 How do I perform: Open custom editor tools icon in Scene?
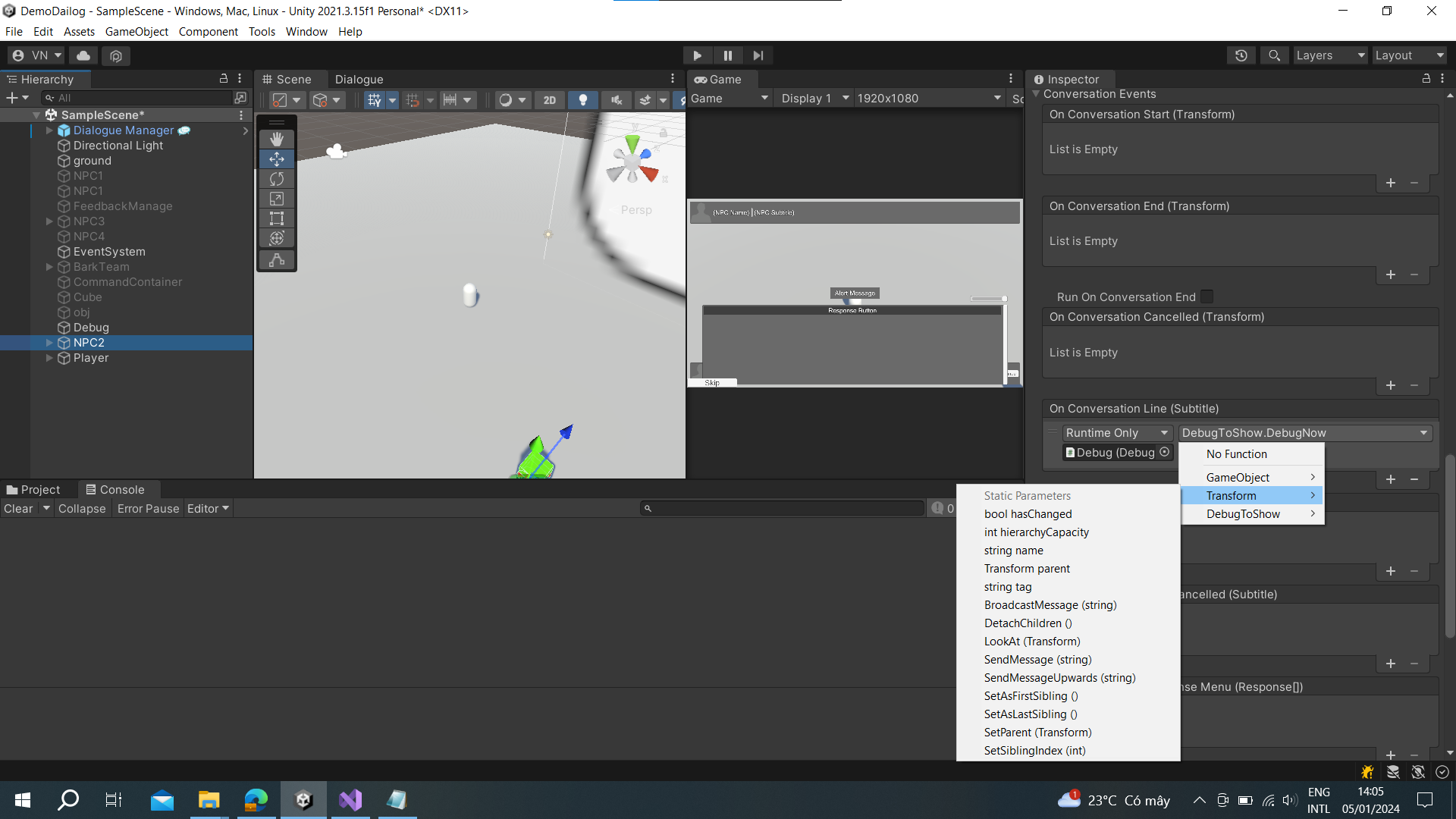[277, 259]
